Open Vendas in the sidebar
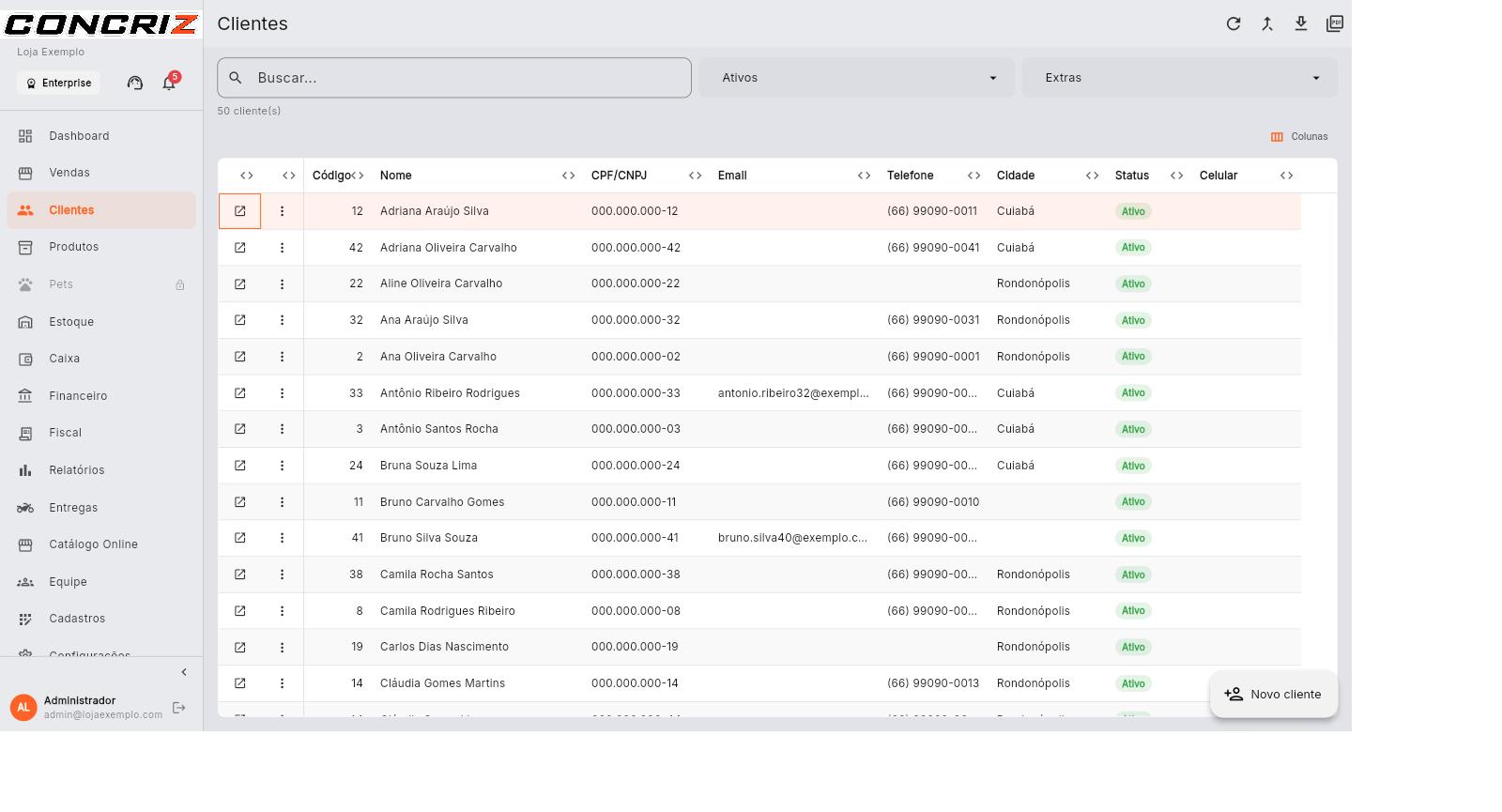Viewport: 1502px width, 812px height. tap(101, 173)
